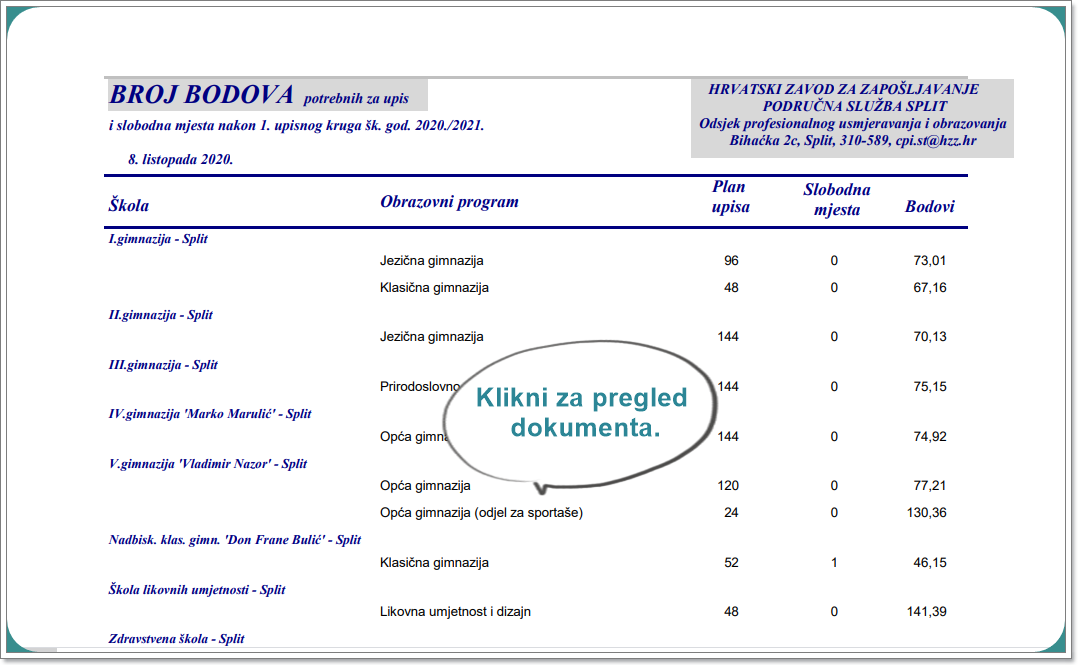Click plan upisa value "52"
This screenshot has width=1078, height=665.
coord(731,563)
